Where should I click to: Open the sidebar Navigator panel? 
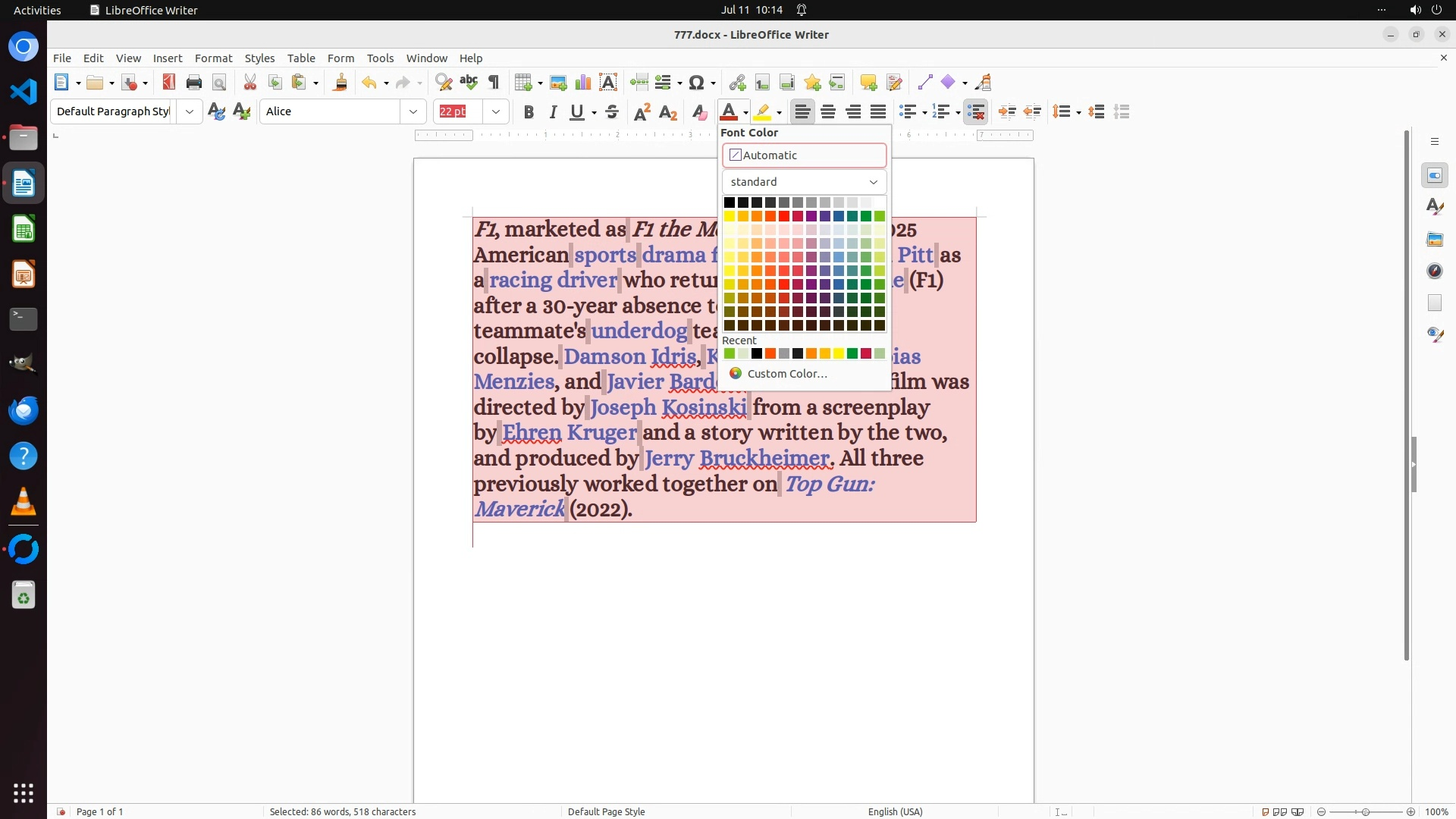(1434, 271)
